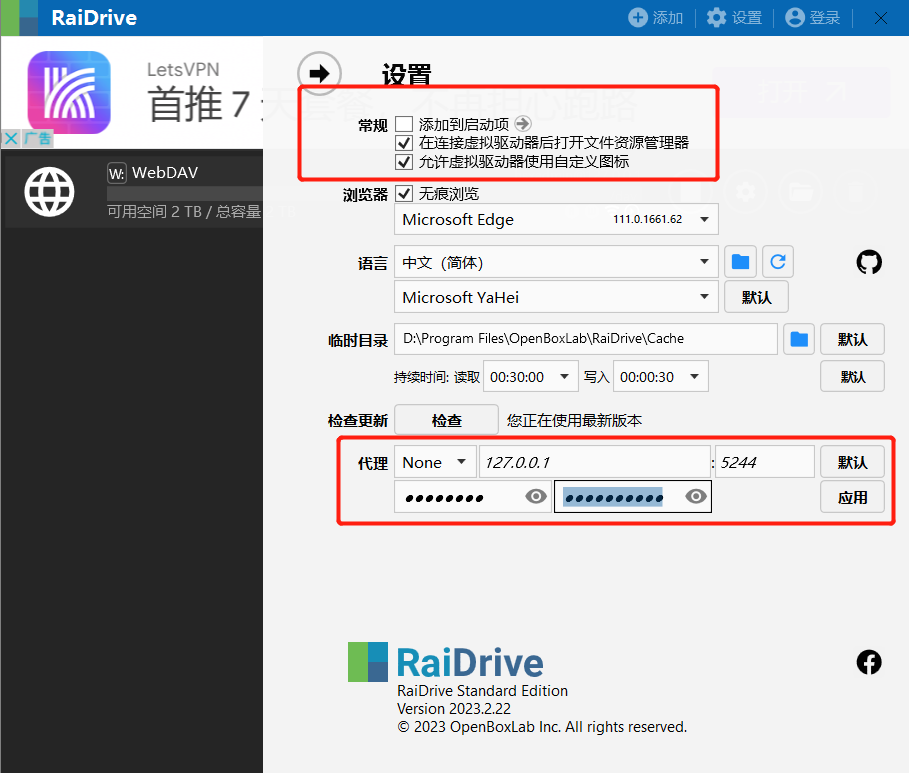The width and height of the screenshot is (909, 773).
Task: Close the RaiDrive window
Action: (881, 18)
